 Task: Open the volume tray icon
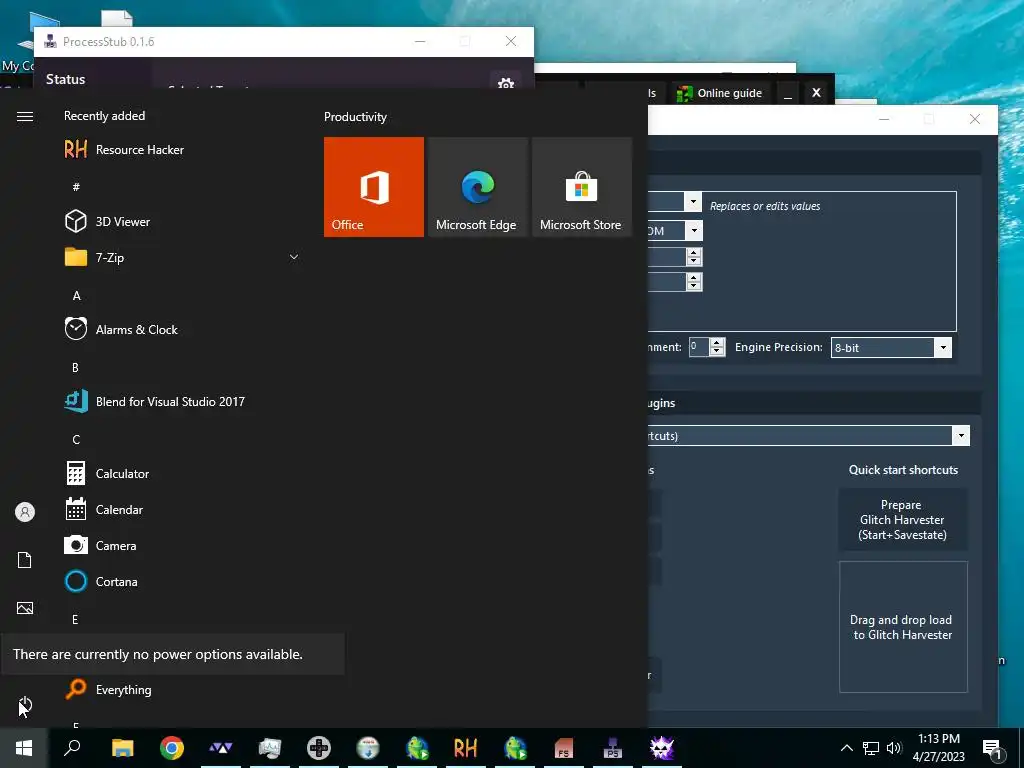pyautogui.click(x=893, y=748)
